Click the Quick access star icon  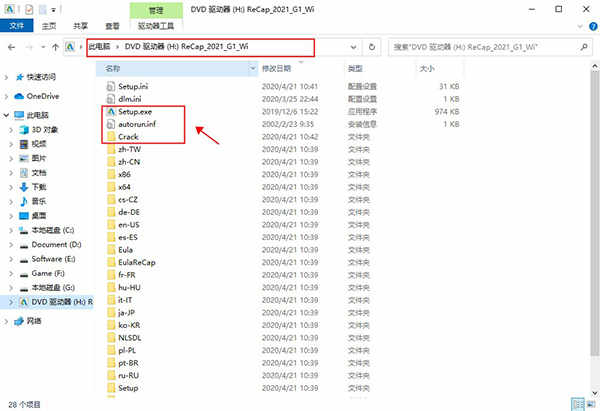[x=20, y=77]
